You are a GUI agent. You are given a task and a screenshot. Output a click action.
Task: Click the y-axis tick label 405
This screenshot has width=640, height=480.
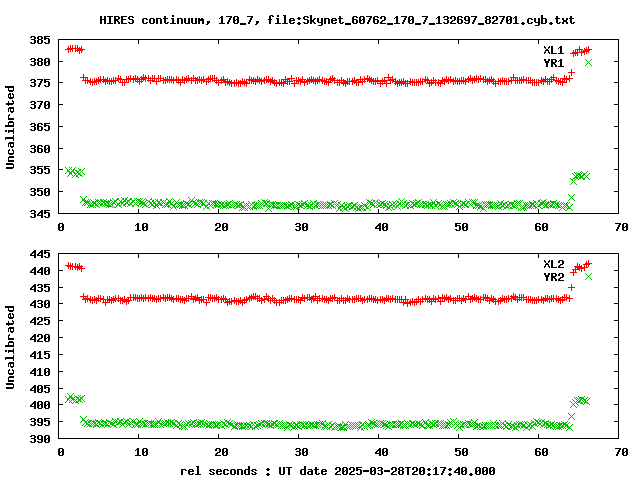40,389
